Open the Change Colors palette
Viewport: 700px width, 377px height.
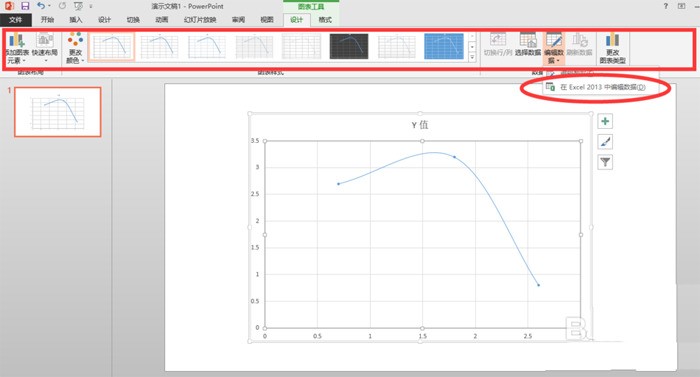click(75, 48)
